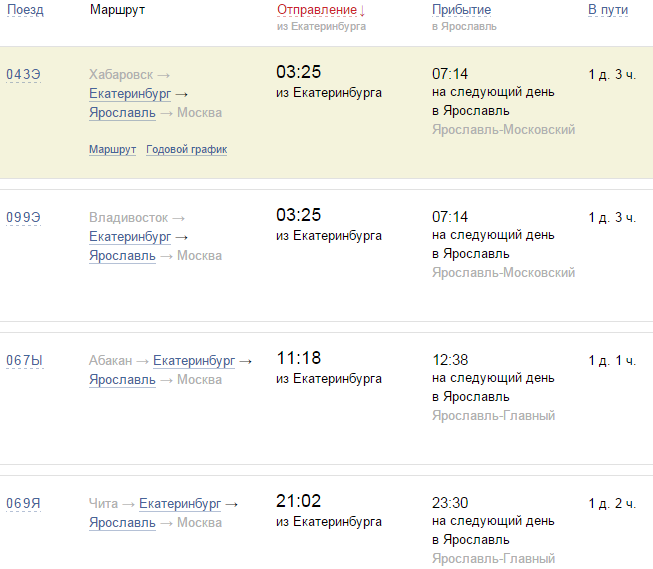Click Екатеринбург in the Абакан route
Viewport: 653px width, 569px height.
(194, 360)
